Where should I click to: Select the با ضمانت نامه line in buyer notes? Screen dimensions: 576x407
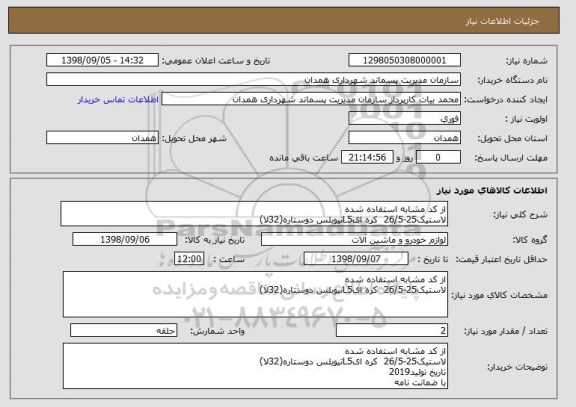click(420, 382)
